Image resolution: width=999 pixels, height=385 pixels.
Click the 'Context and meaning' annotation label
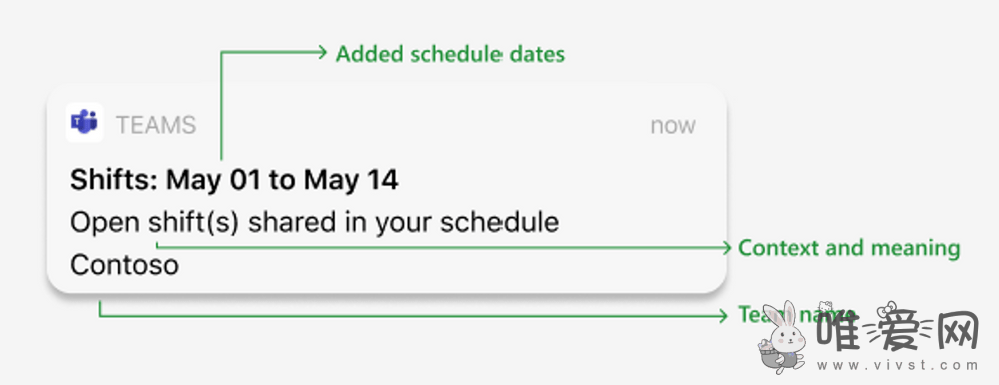[x=849, y=248]
